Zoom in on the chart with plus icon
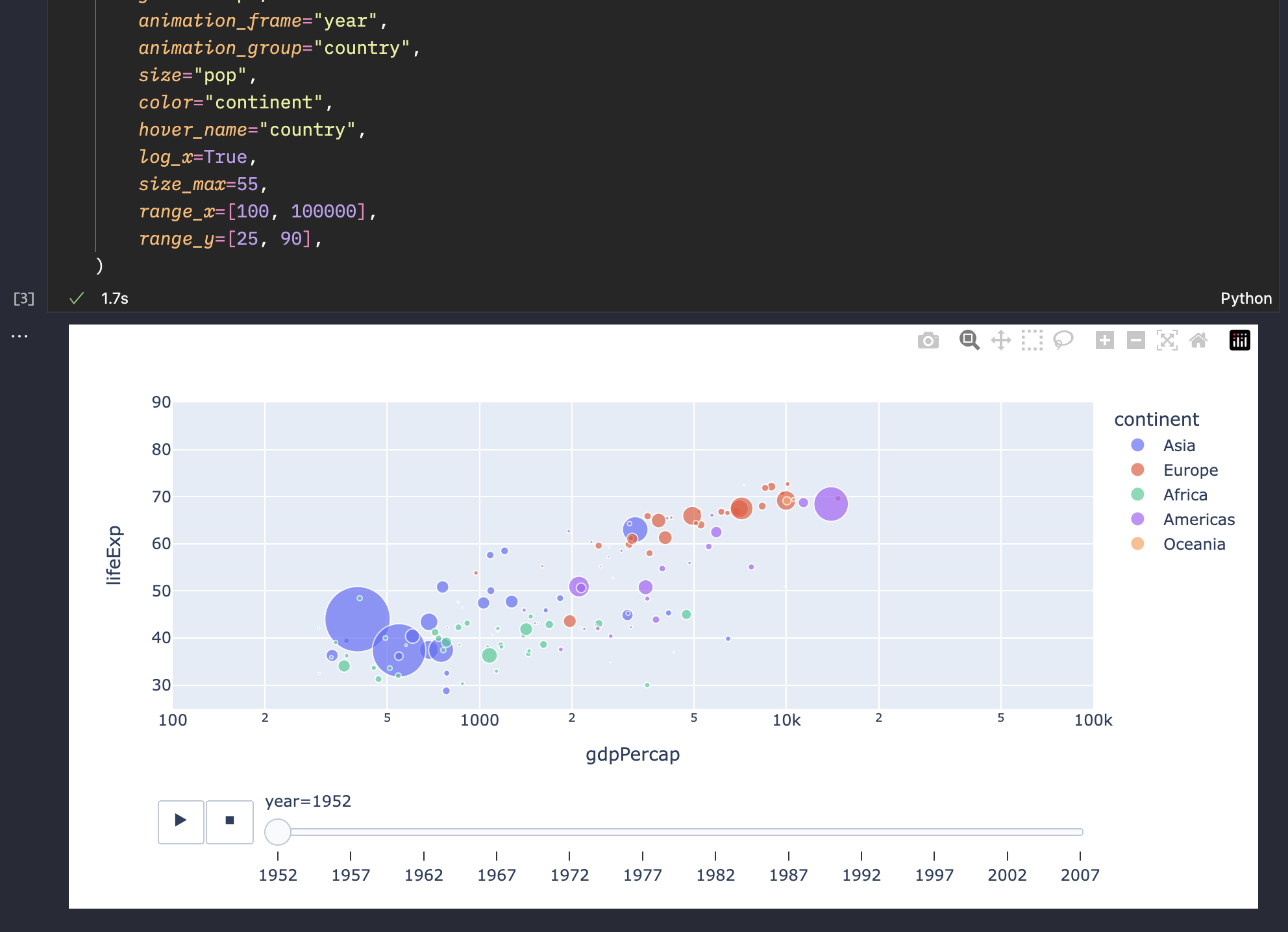 [x=1106, y=340]
